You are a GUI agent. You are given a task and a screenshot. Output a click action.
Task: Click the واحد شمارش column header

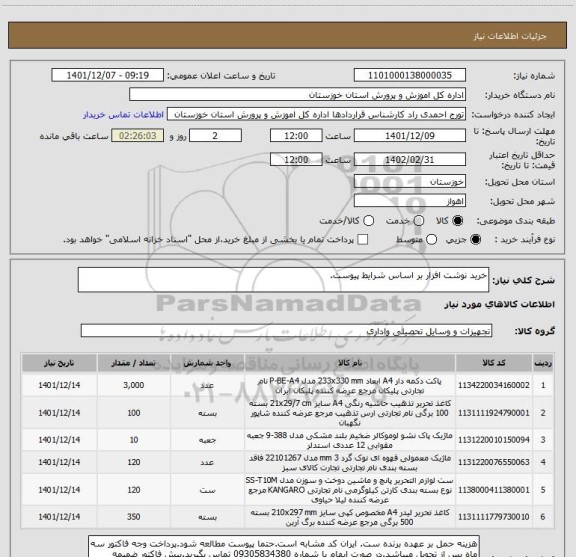click(207, 363)
